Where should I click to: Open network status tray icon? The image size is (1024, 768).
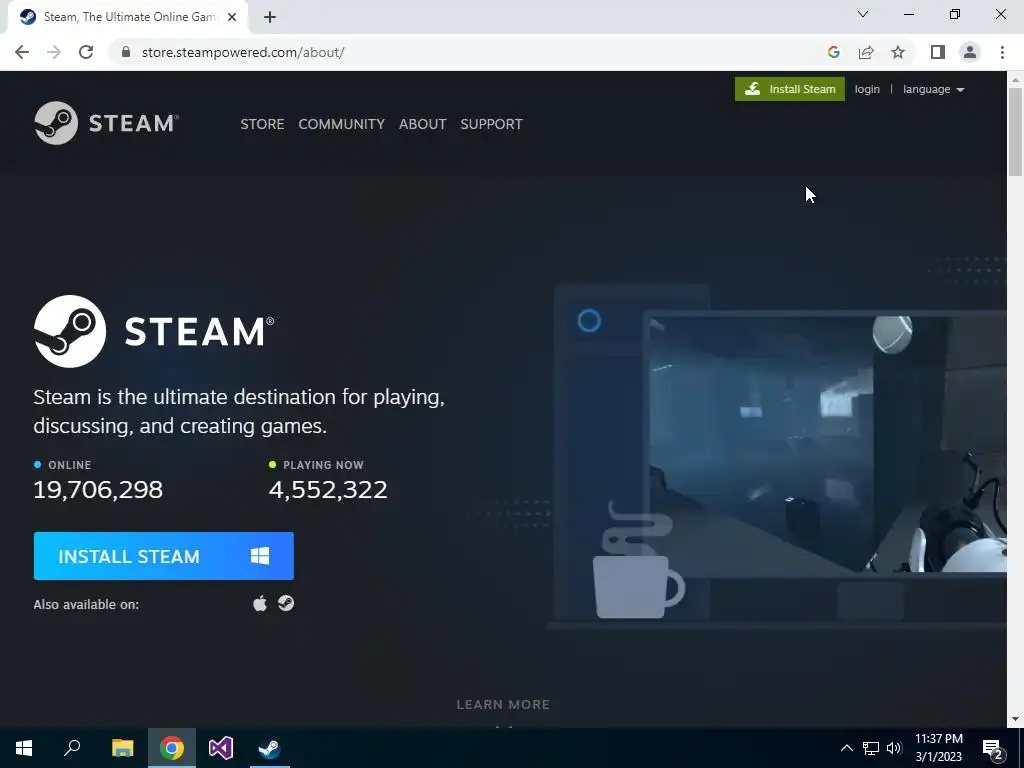click(x=871, y=748)
